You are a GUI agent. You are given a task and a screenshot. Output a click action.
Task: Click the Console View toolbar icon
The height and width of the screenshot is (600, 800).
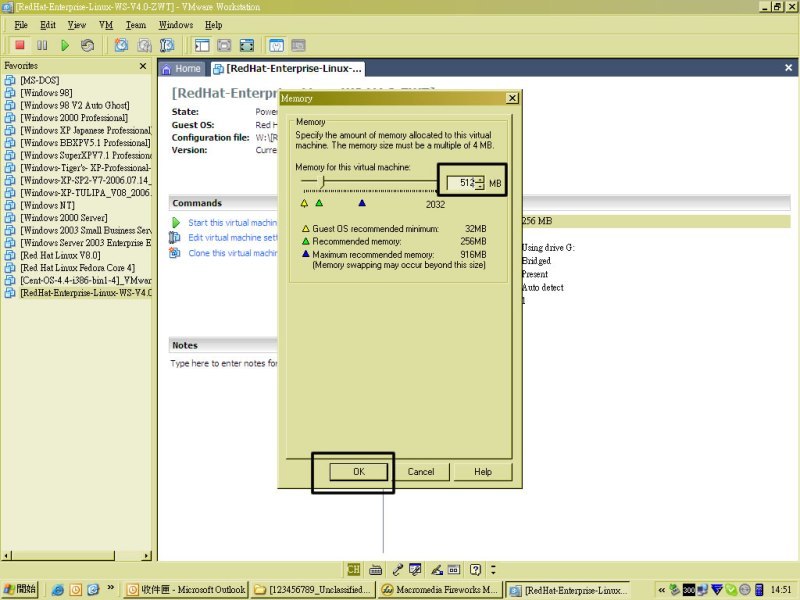coord(298,45)
